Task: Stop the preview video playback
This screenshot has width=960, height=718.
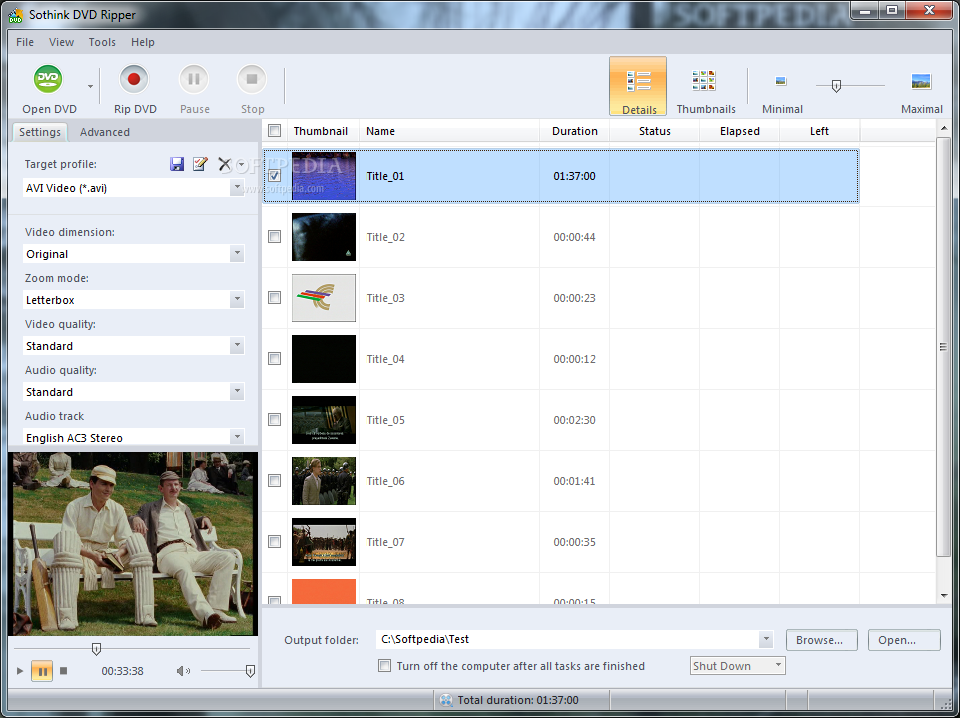Action: tap(64, 671)
